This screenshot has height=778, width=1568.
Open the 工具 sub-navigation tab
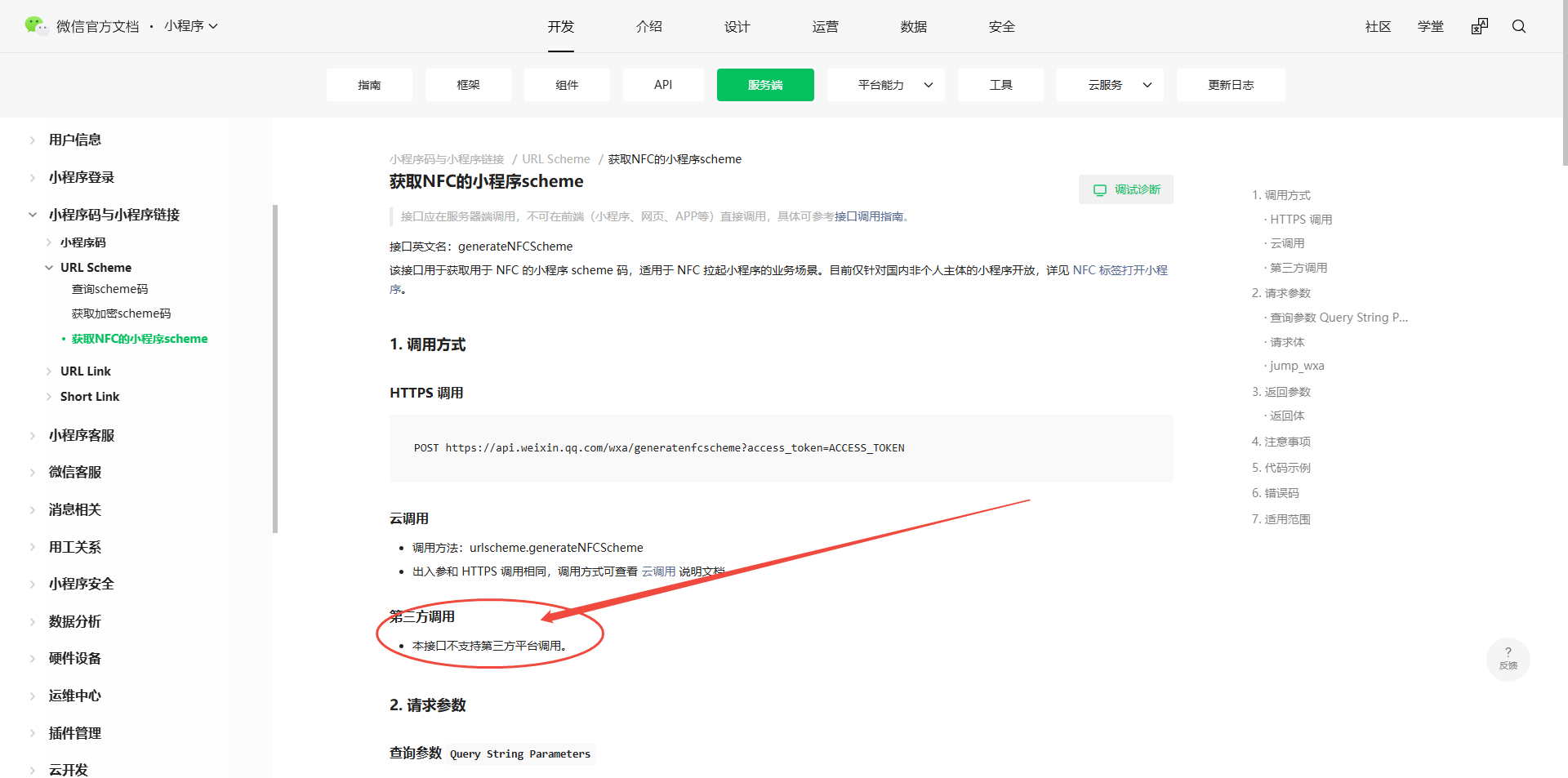pos(1000,85)
